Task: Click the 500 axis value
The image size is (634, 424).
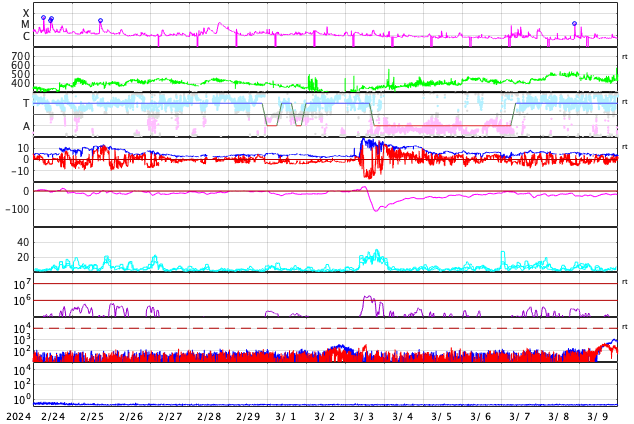Action: point(21,74)
